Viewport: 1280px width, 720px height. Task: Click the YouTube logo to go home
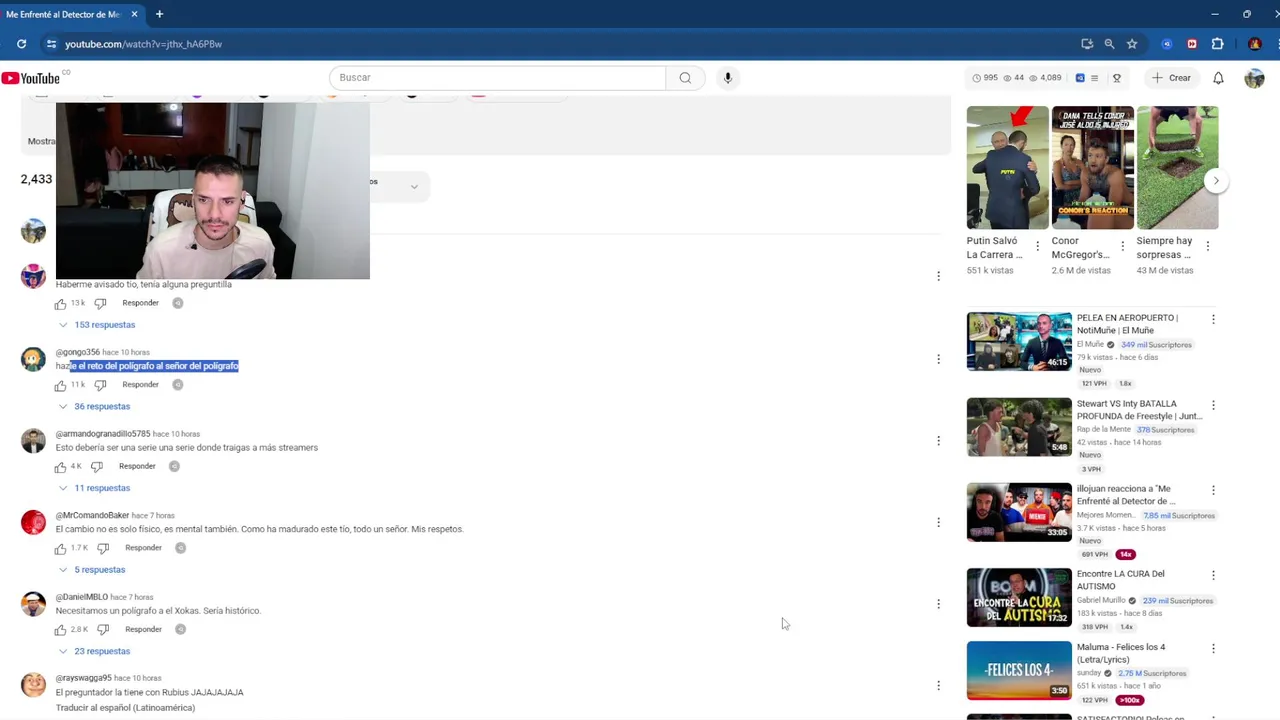coord(30,78)
